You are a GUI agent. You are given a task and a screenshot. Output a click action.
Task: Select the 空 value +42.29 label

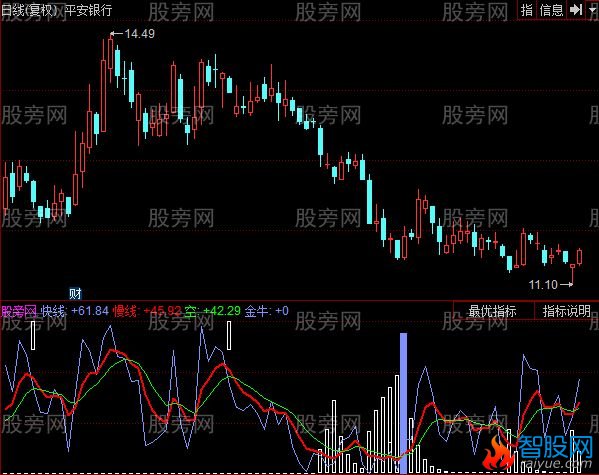point(212,311)
